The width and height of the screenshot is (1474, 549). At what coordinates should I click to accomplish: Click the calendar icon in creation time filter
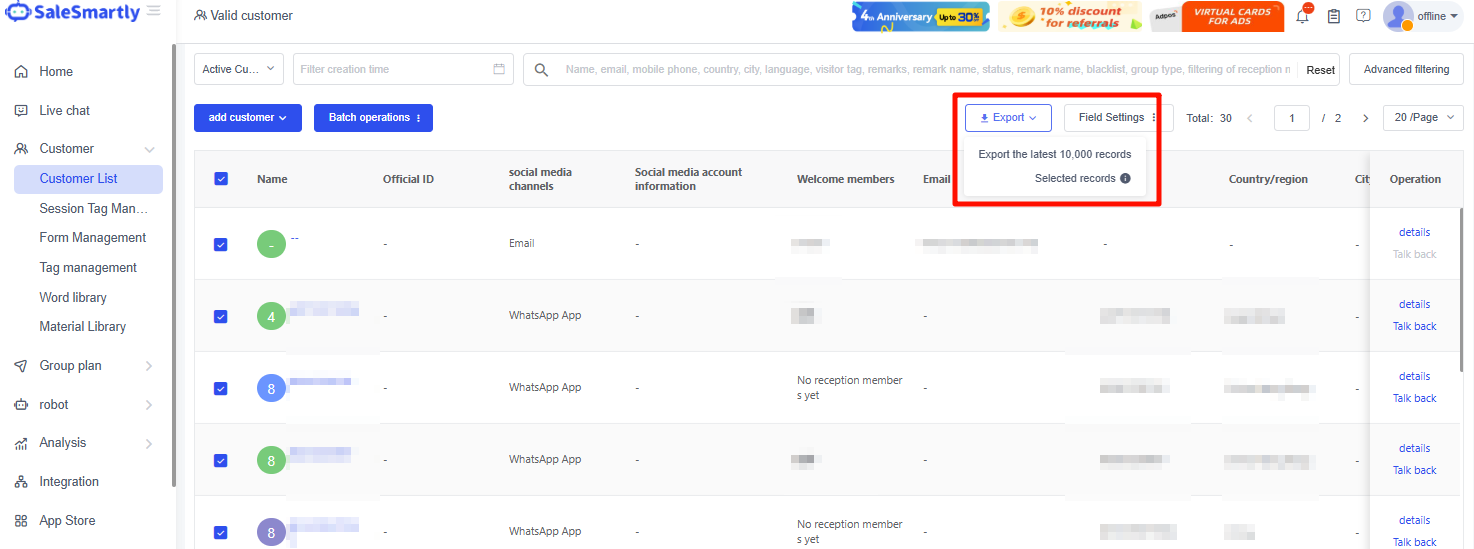[499, 69]
